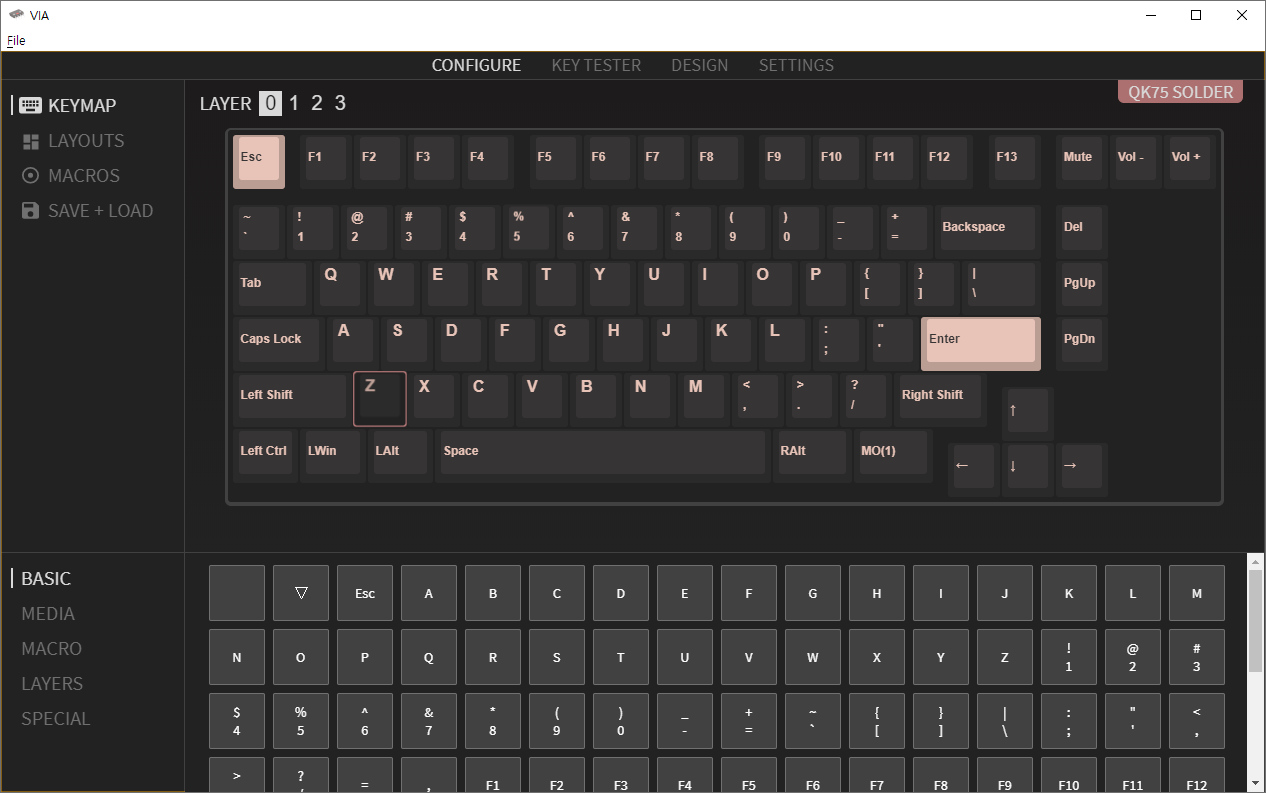The height and width of the screenshot is (793, 1266).
Task: Click the keycode list scrollbar thumb
Action: pyautogui.click(x=1256, y=621)
